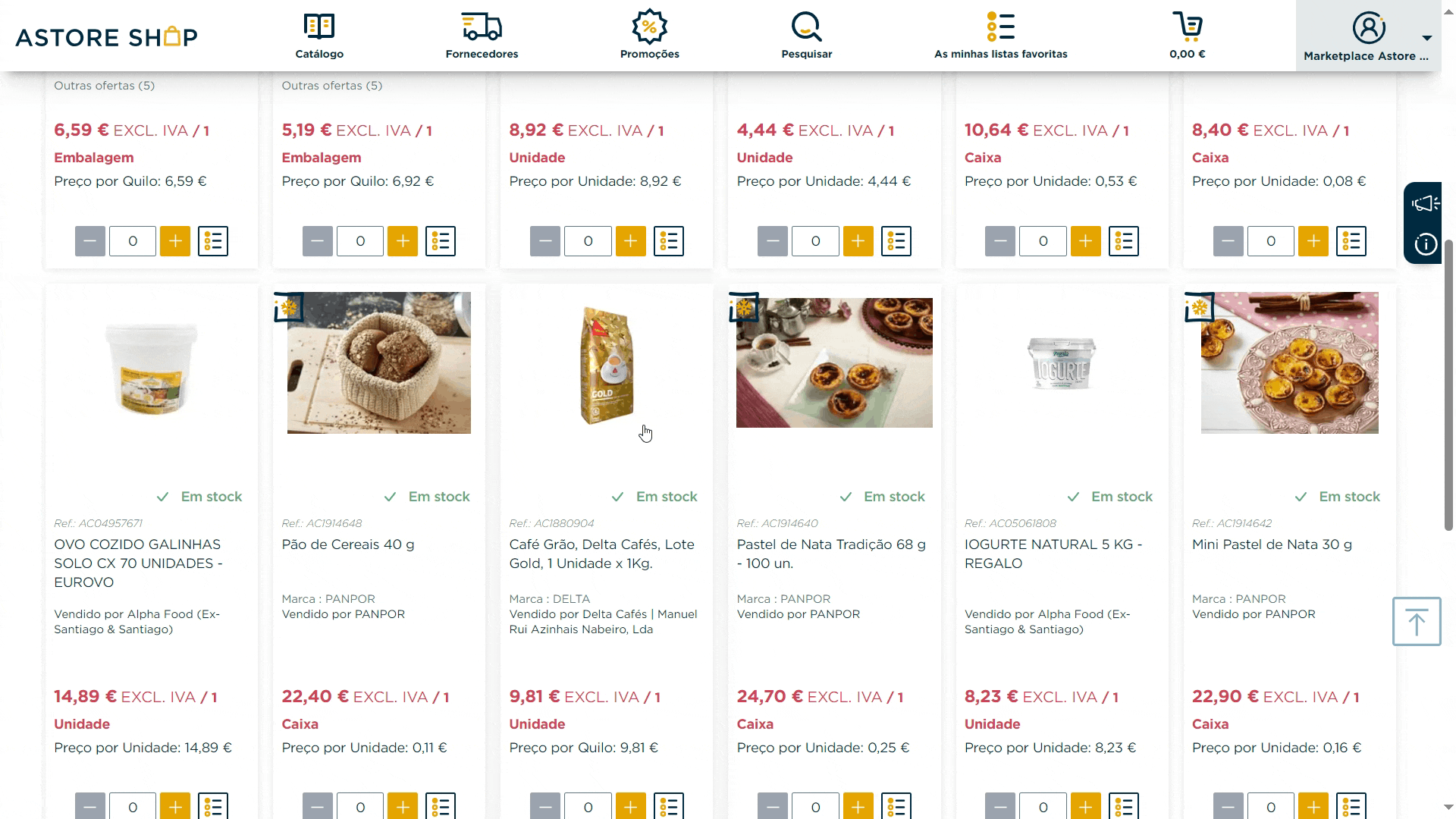The height and width of the screenshot is (819, 1456).
Task: Expand Marketplace Astore account dropdown
Action: point(1368,36)
